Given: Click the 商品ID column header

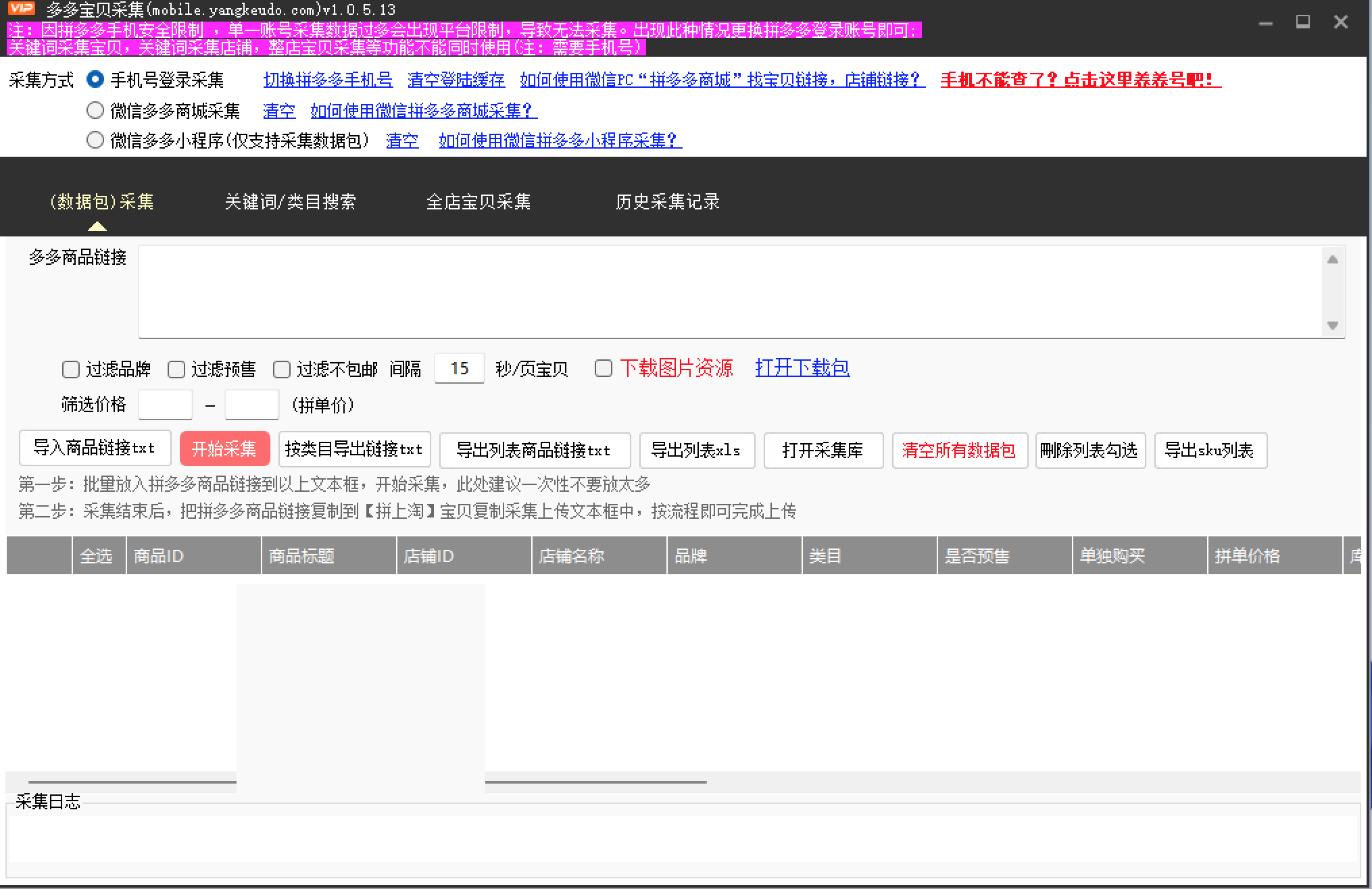Looking at the screenshot, I should click(x=193, y=556).
